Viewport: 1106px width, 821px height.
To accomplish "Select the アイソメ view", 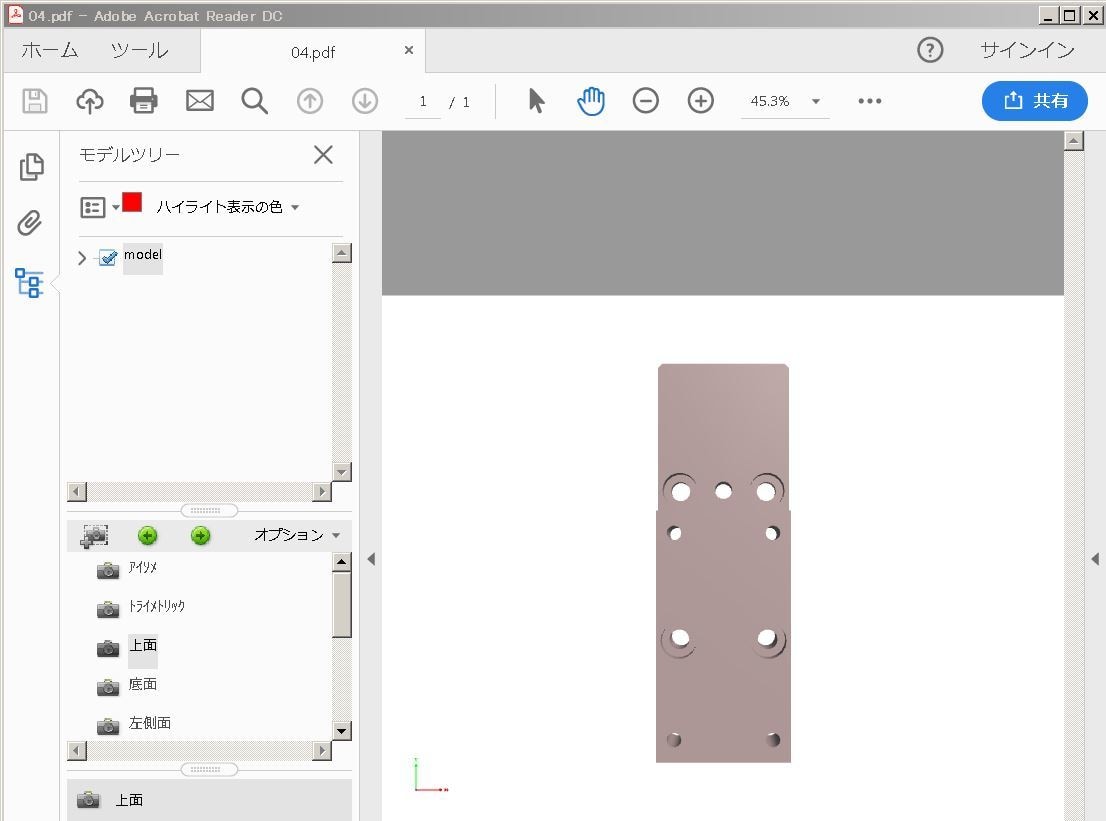I will point(142,567).
